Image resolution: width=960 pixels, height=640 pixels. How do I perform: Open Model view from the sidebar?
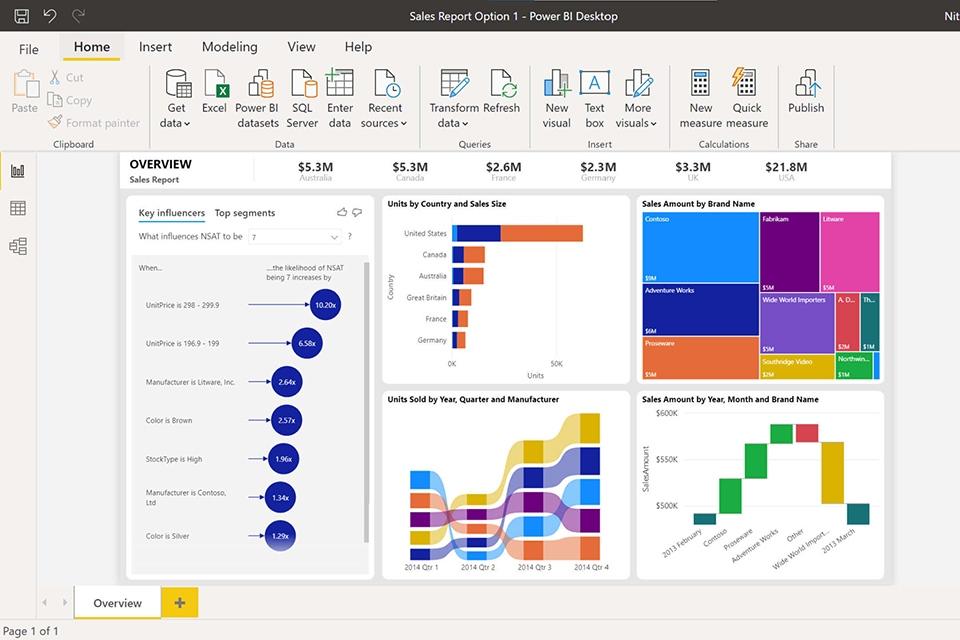[x=16, y=246]
